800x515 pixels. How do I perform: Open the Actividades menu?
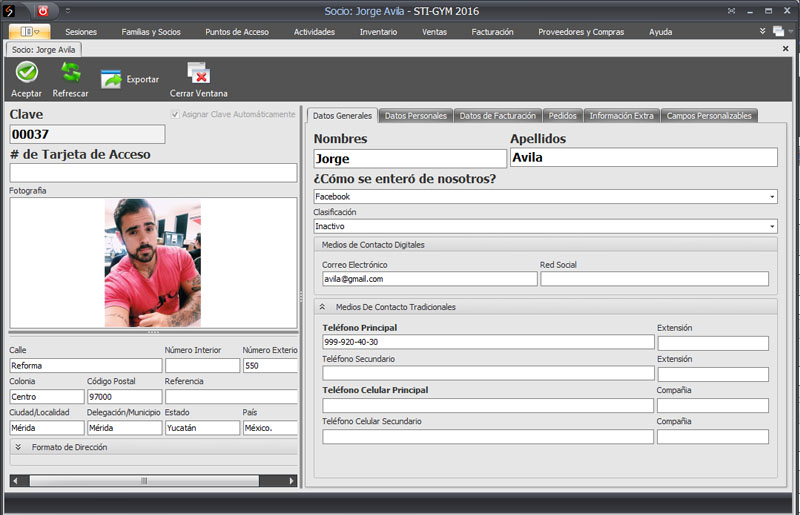(x=314, y=32)
